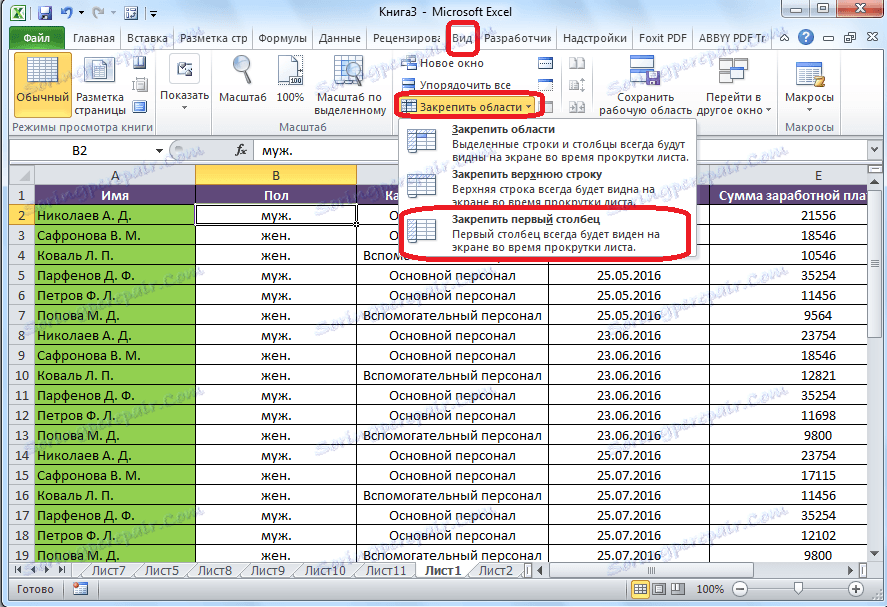Click Упорядочить все icon

(407, 83)
